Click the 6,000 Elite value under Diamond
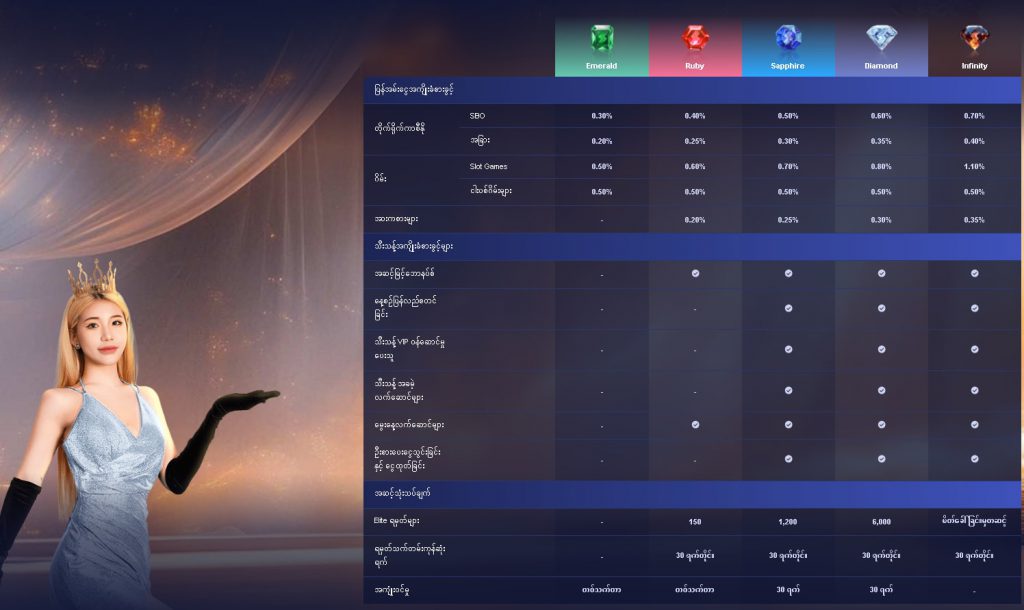 [881, 522]
